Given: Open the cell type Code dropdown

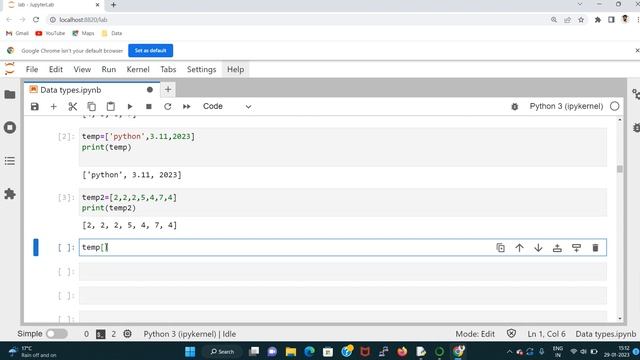Looking at the screenshot, I should tap(227, 107).
